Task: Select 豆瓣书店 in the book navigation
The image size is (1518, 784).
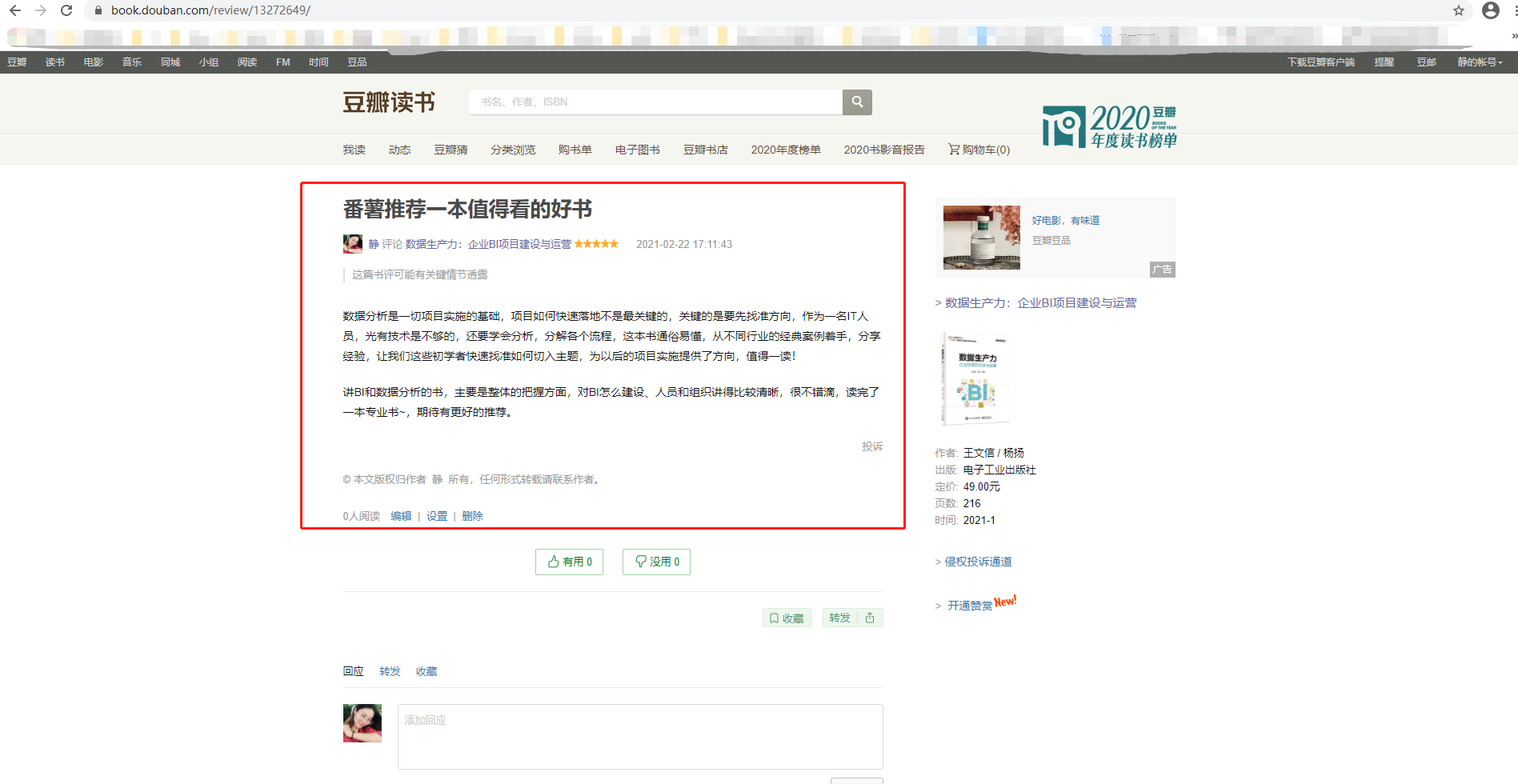Action: point(706,150)
